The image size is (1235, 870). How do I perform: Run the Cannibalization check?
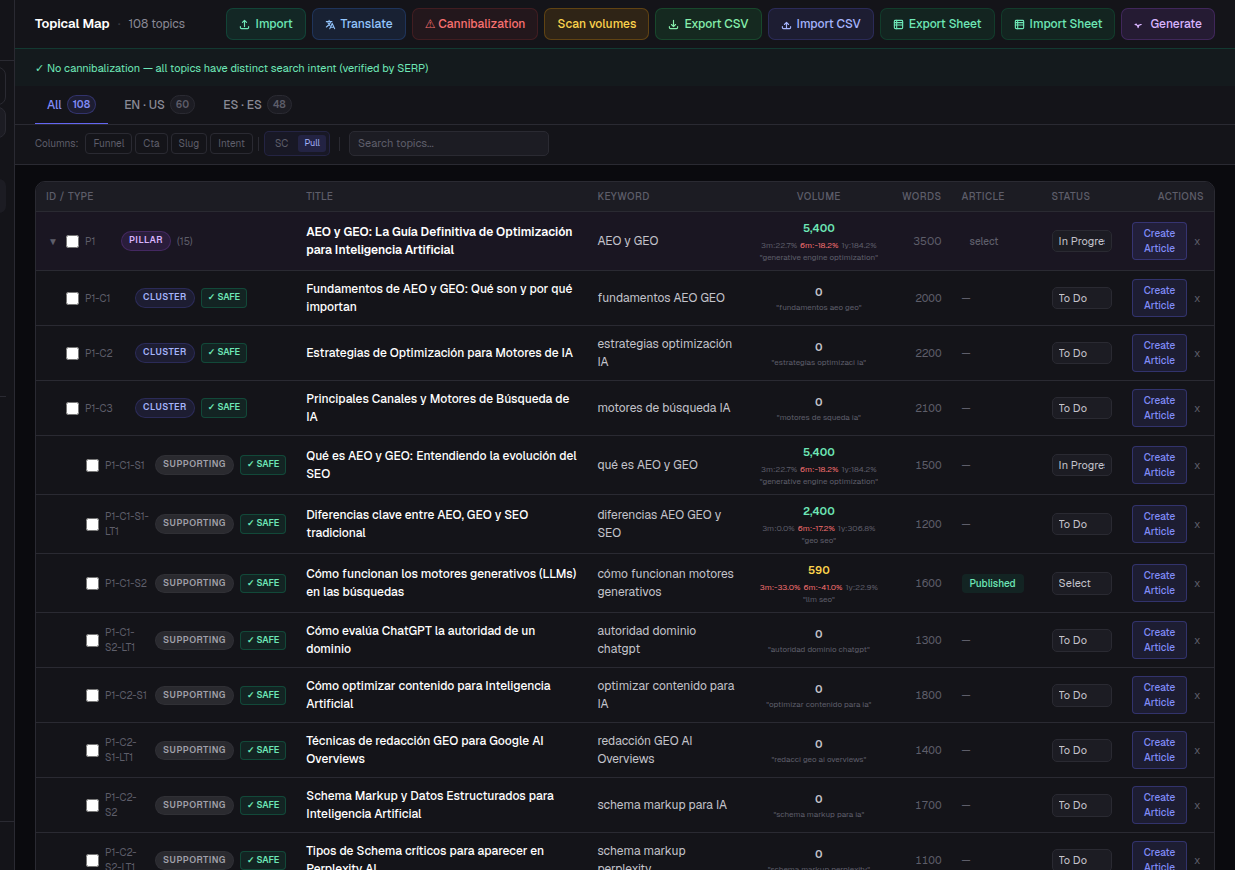(475, 24)
